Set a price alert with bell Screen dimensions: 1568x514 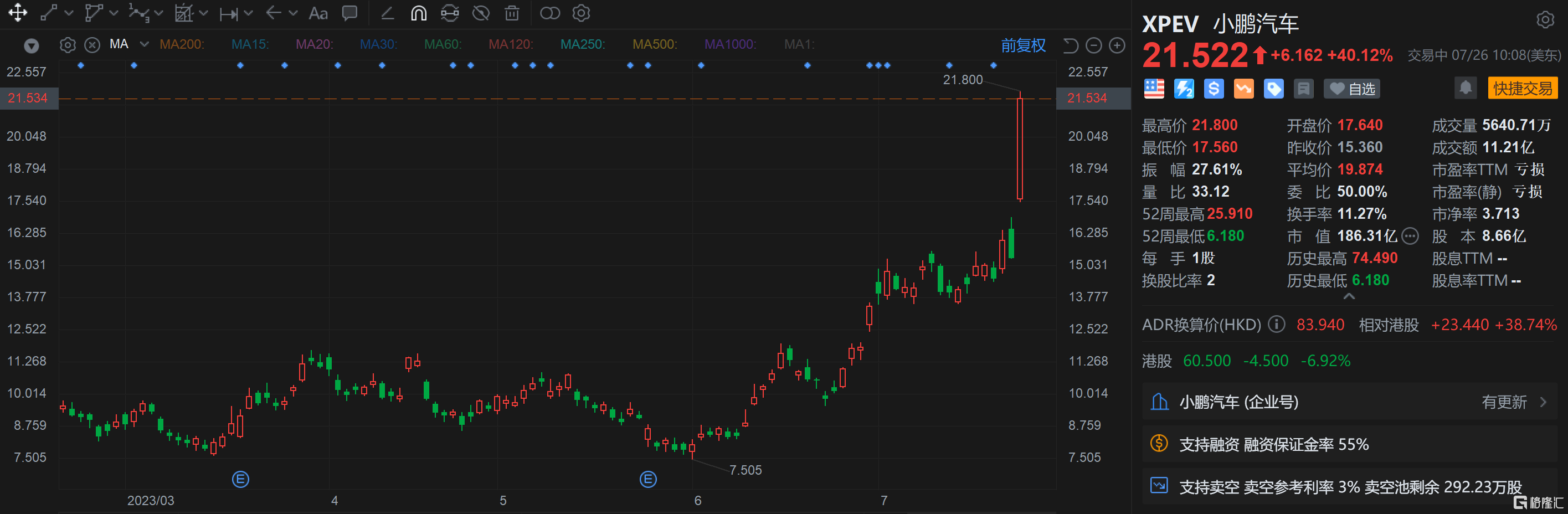click(x=1466, y=88)
